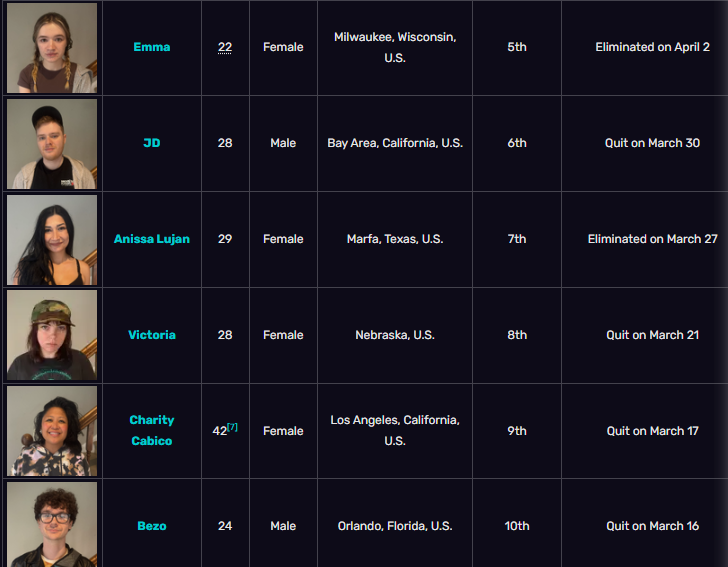The image size is (728, 567).
Task: Select the 5th placement cell
Action: [517, 47]
